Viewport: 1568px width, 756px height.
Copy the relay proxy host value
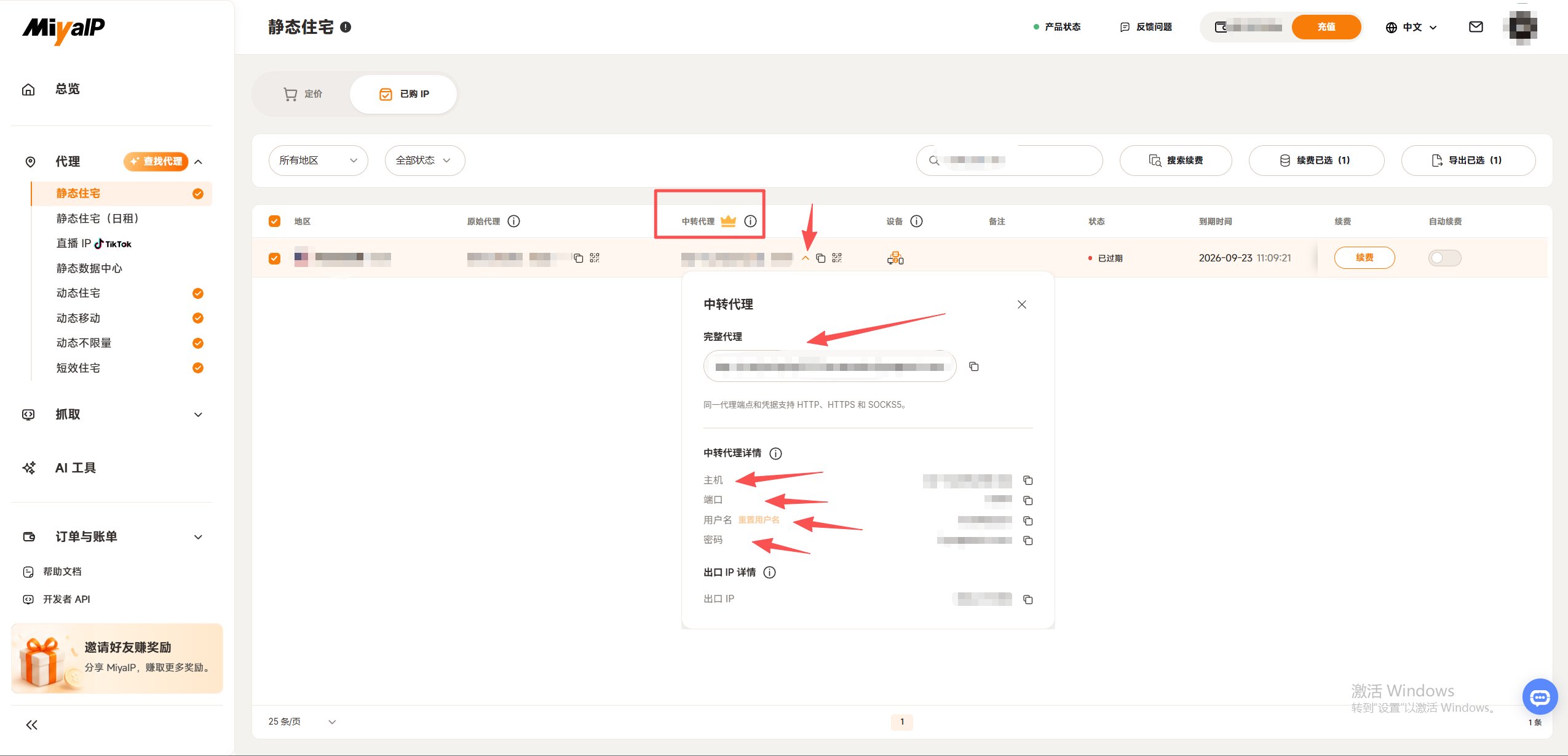[1028, 480]
